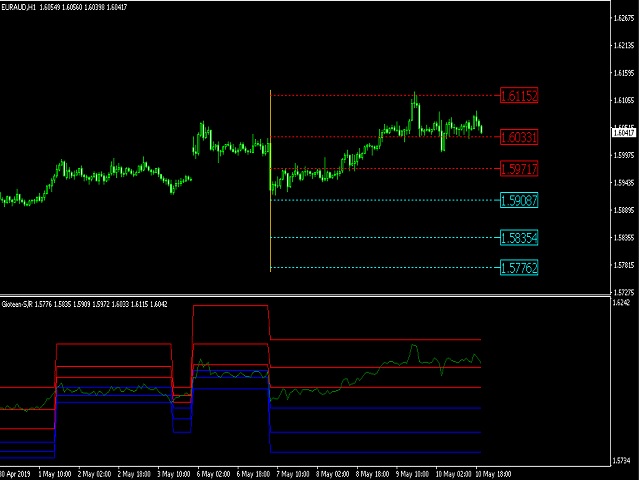Screen dimensions: 640x480
Task: Click the 1 May 10:00 time label
Action: [55, 474]
